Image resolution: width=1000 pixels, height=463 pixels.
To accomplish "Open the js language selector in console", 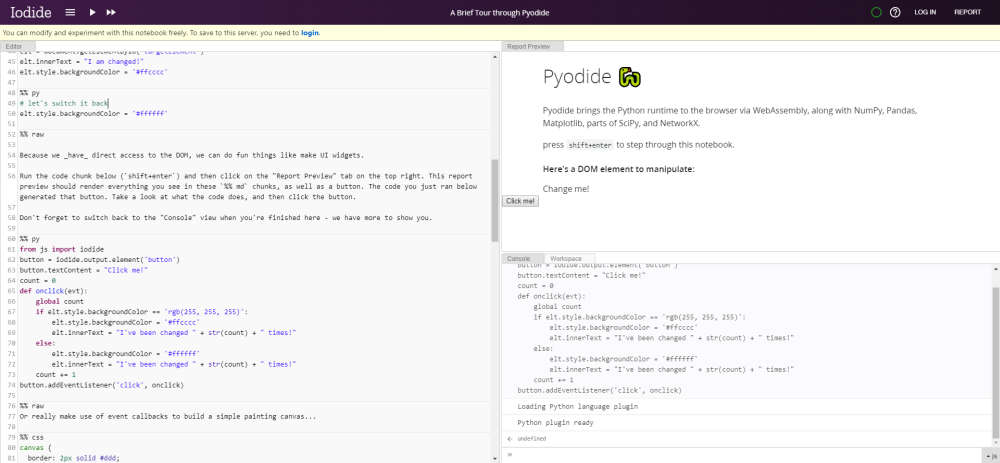I will click(990, 456).
